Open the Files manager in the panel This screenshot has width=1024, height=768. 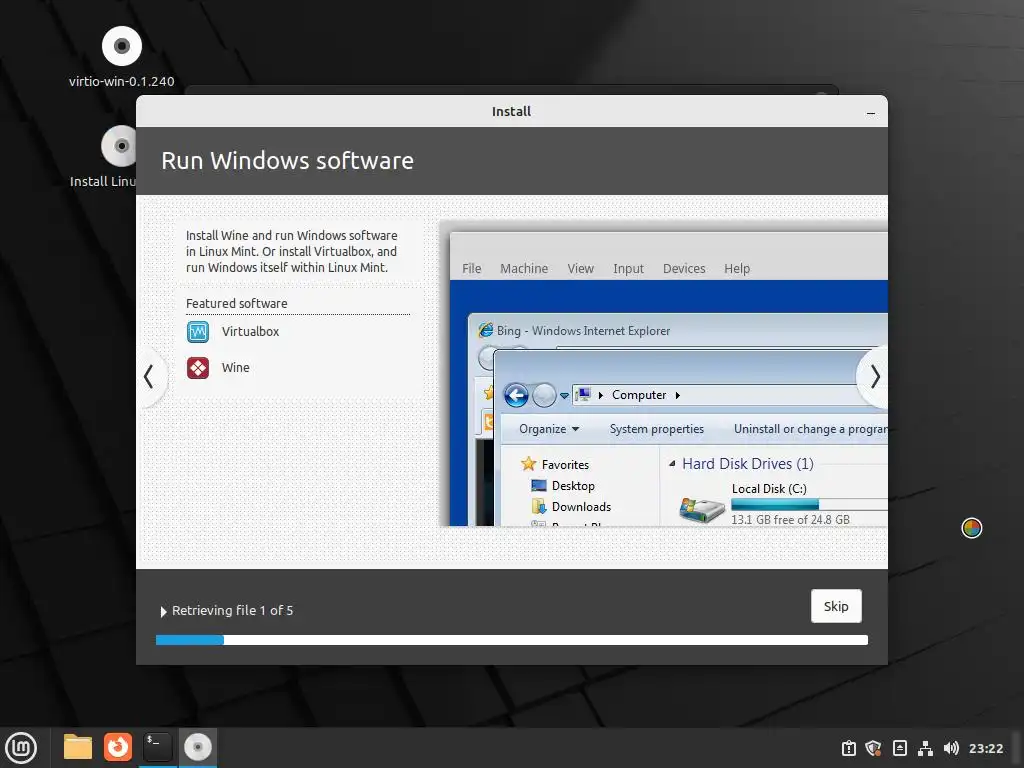click(78, 747)
